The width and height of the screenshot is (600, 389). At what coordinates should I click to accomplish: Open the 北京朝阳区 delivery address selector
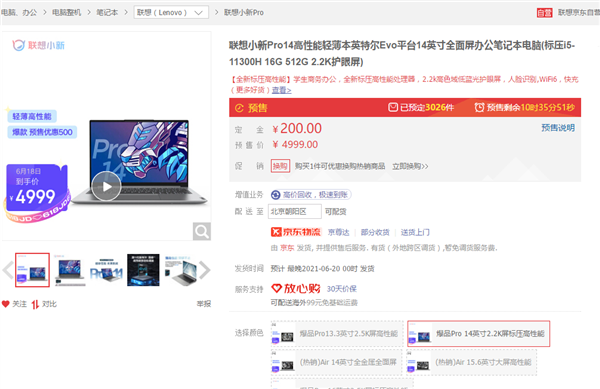click(x=295, y=212)
